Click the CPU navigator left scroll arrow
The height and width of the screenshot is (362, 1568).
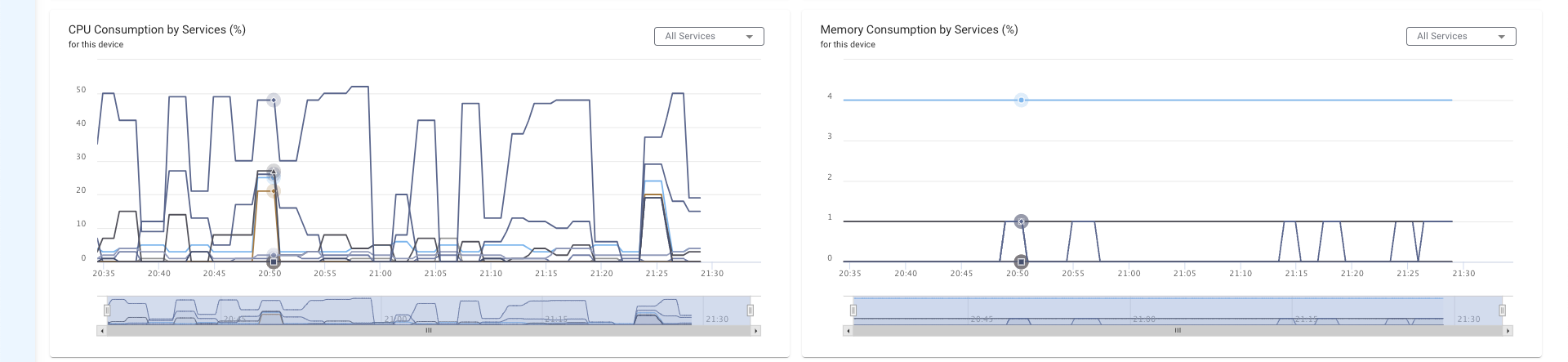click(x=101, y=331)
